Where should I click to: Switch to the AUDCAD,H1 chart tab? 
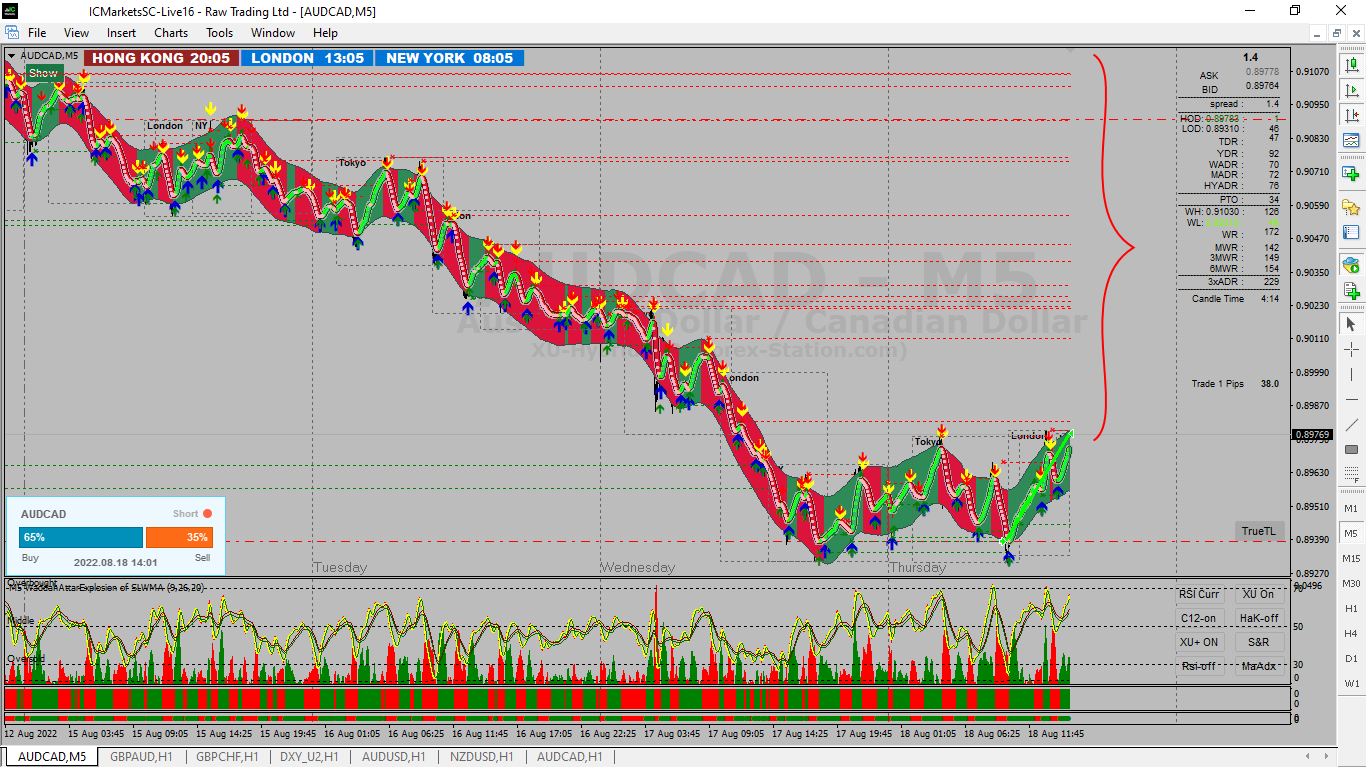tap(569, 757)
